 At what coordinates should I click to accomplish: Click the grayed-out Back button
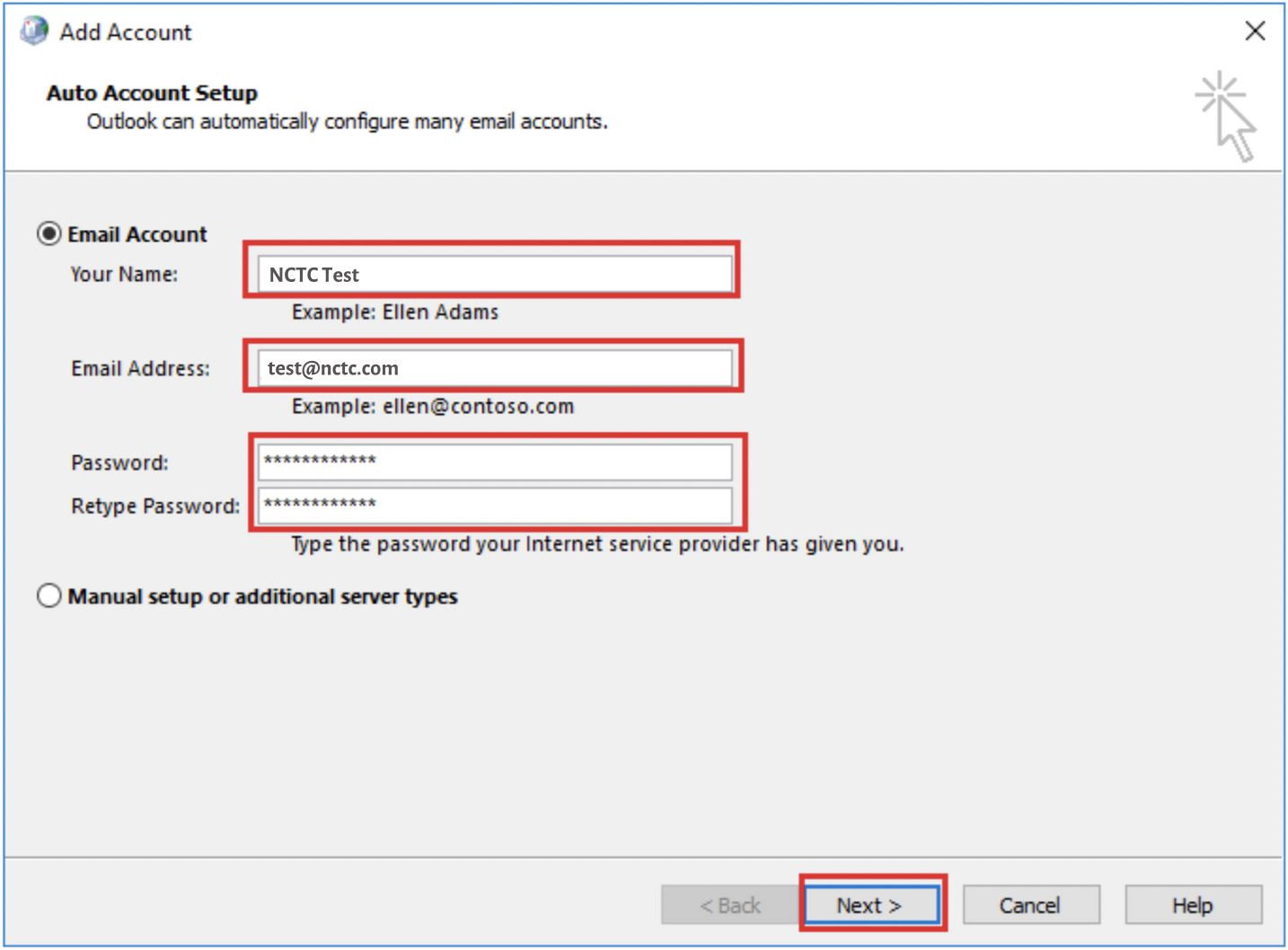coord(729,904)
